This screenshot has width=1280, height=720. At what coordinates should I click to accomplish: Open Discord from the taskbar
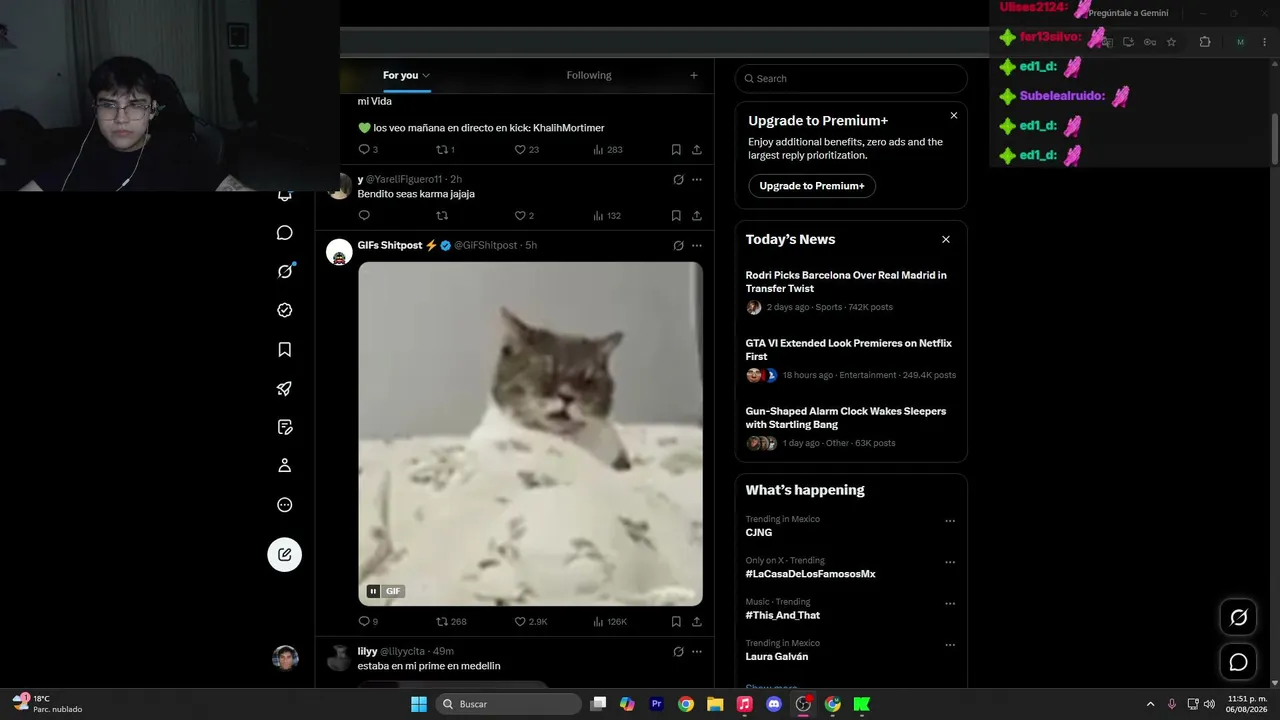click(x=773, y=704)
